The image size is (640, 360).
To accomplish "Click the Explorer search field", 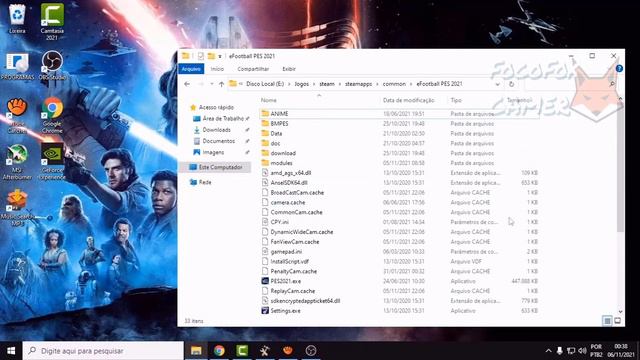I will tap(571, 84).
